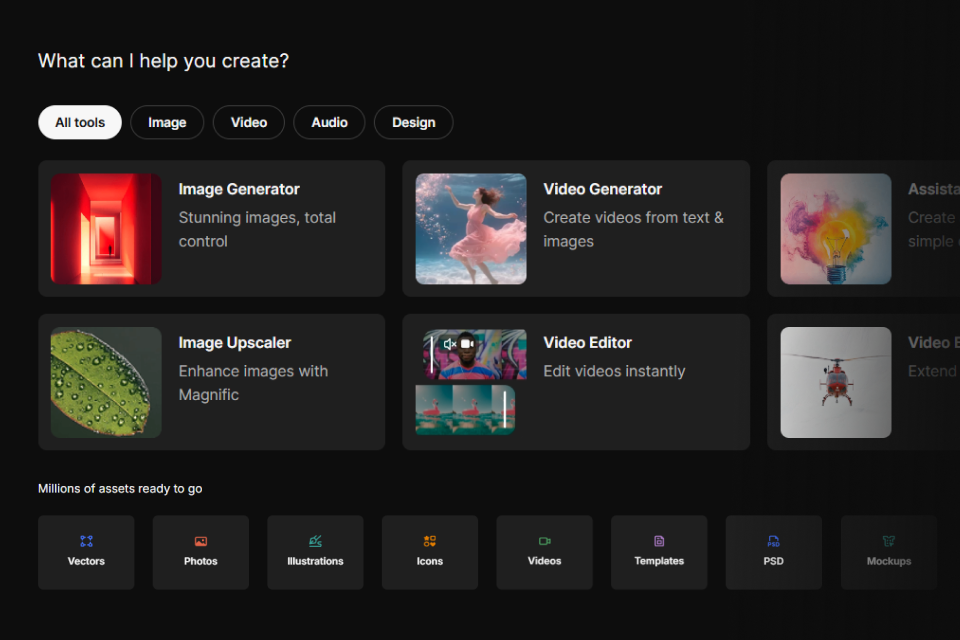Switch to the Design filter tab
The image size is (960, 640).
[414, 122]
